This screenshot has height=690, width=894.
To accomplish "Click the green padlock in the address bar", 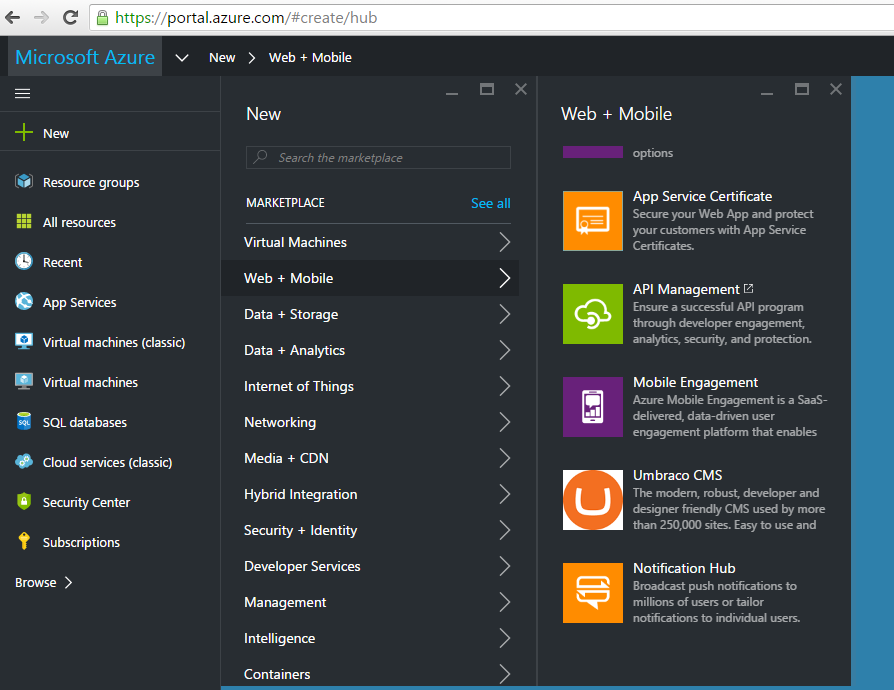I will 103,18.
